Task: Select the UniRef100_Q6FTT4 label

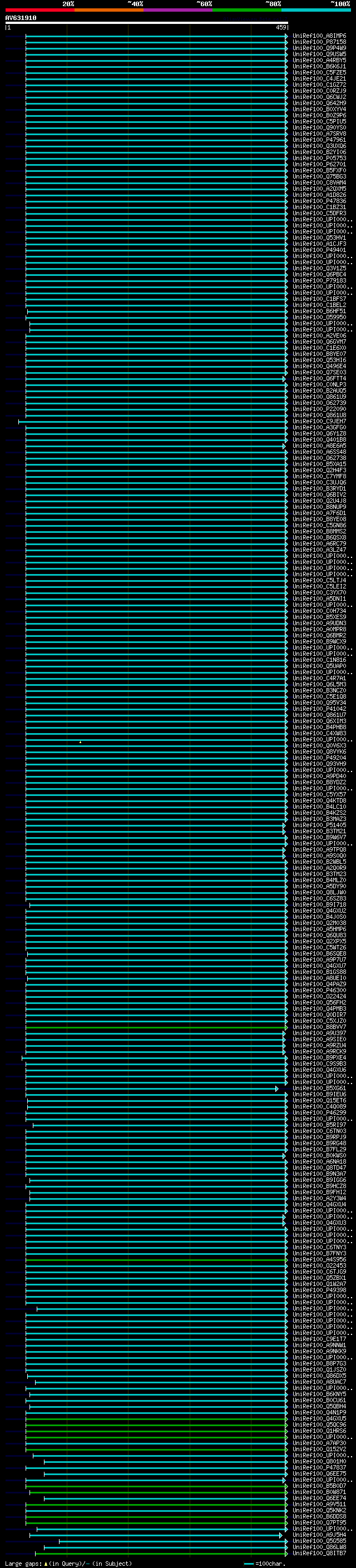Action: [x=319, y=379]
